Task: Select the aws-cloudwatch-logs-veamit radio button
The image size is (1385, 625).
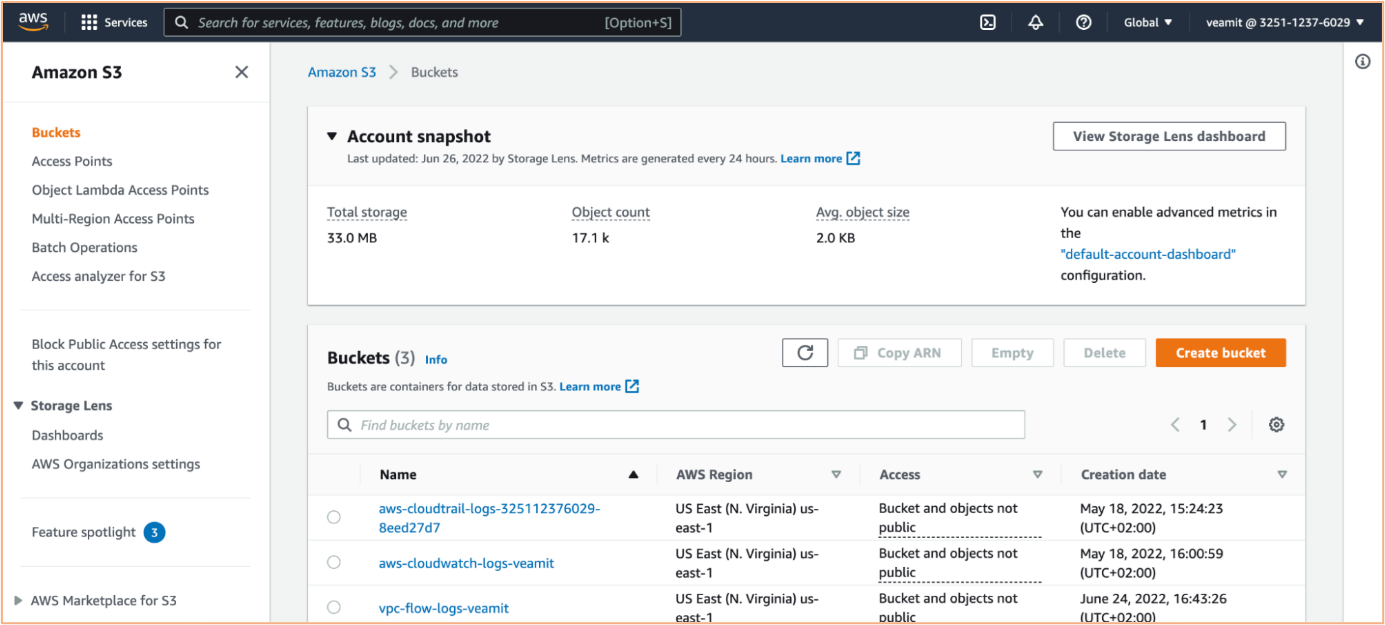Action: tap(334, 562)
